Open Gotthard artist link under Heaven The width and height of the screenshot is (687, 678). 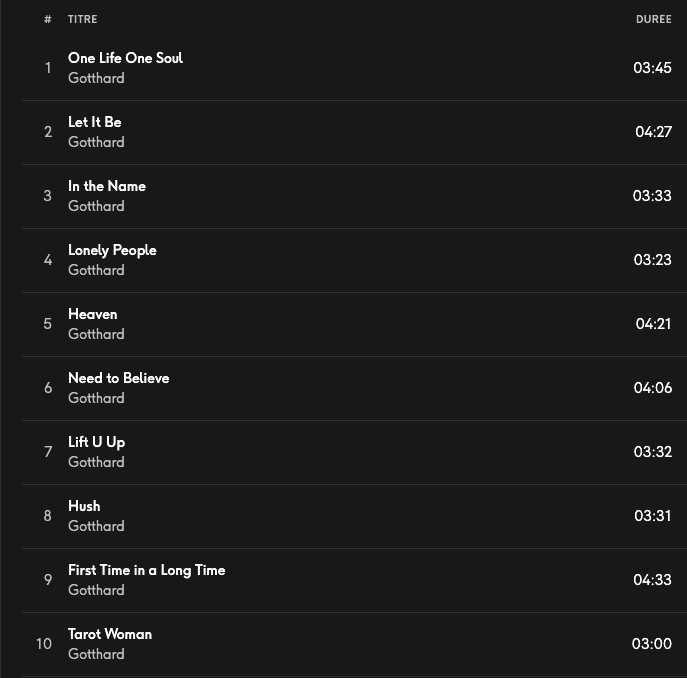(x=96, y=334)
